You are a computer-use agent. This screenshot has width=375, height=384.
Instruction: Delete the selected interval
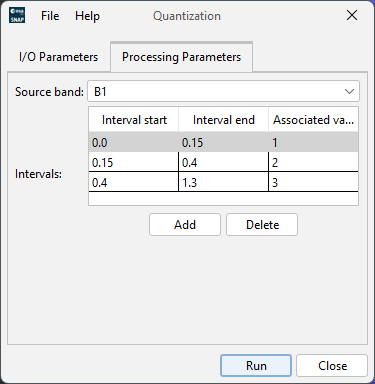[262, 225]
